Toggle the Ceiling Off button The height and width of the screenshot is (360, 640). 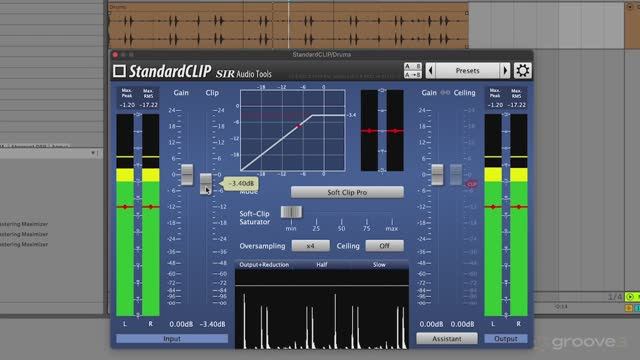tap(384, 246)
